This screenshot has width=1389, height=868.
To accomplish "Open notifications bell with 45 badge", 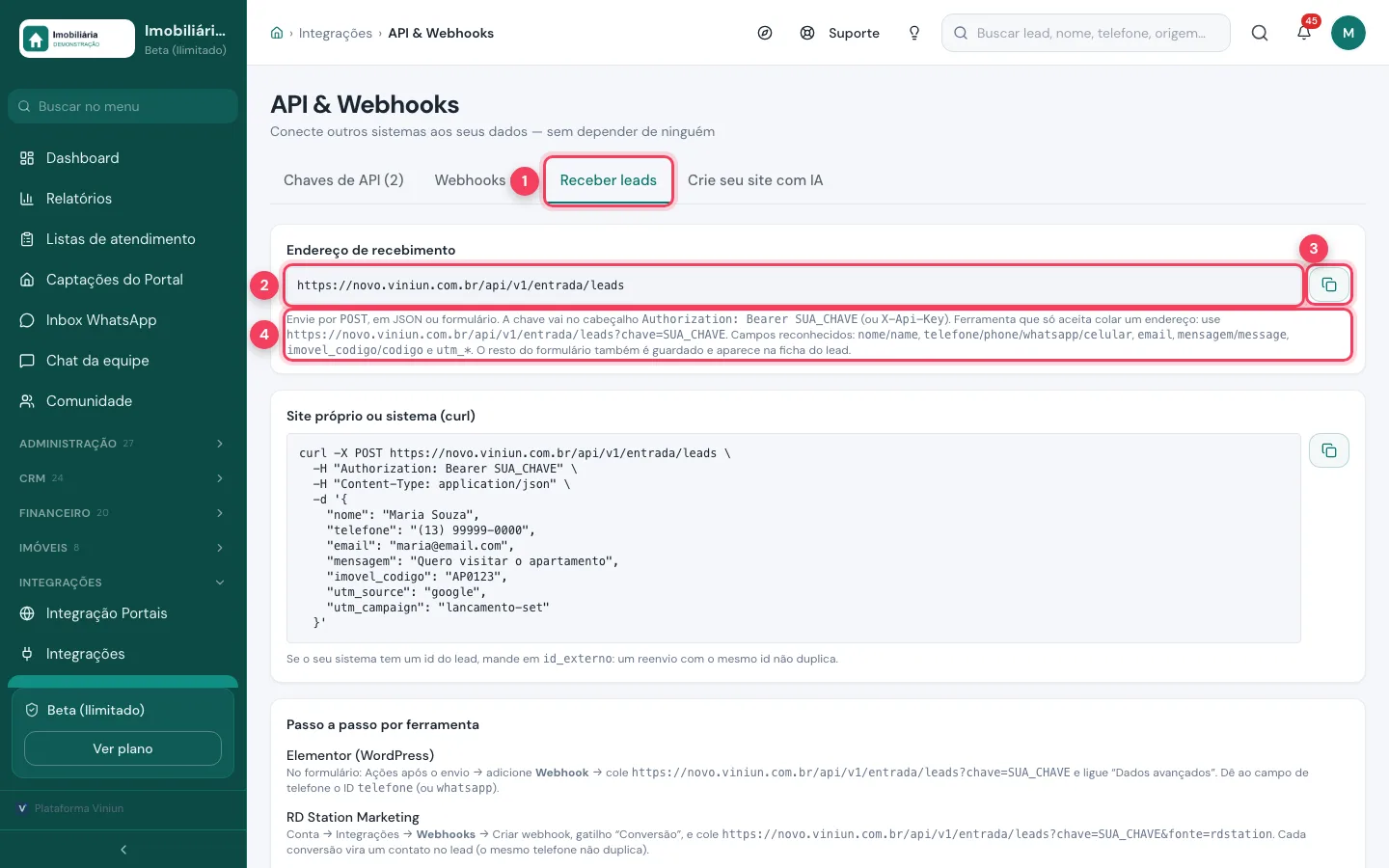I will tap(1304, 32).
